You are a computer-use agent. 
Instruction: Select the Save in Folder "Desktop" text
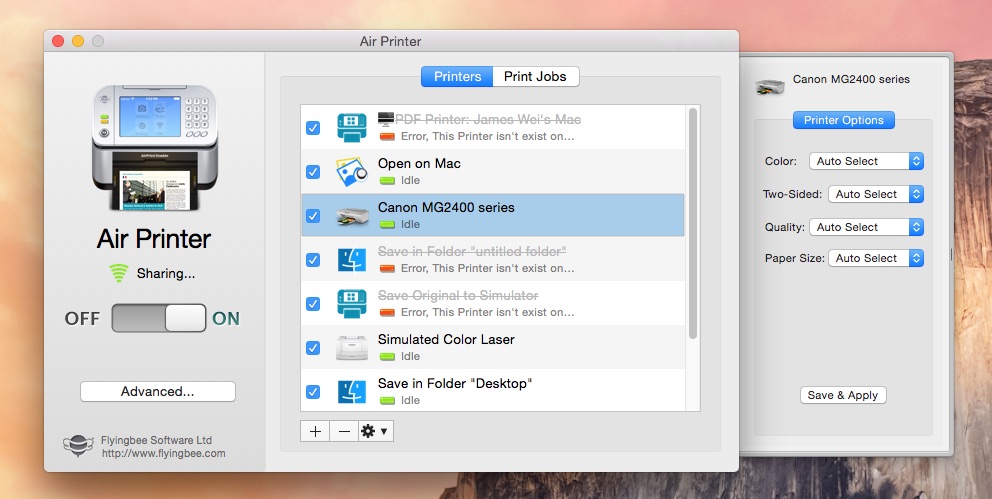pos(455,384)
